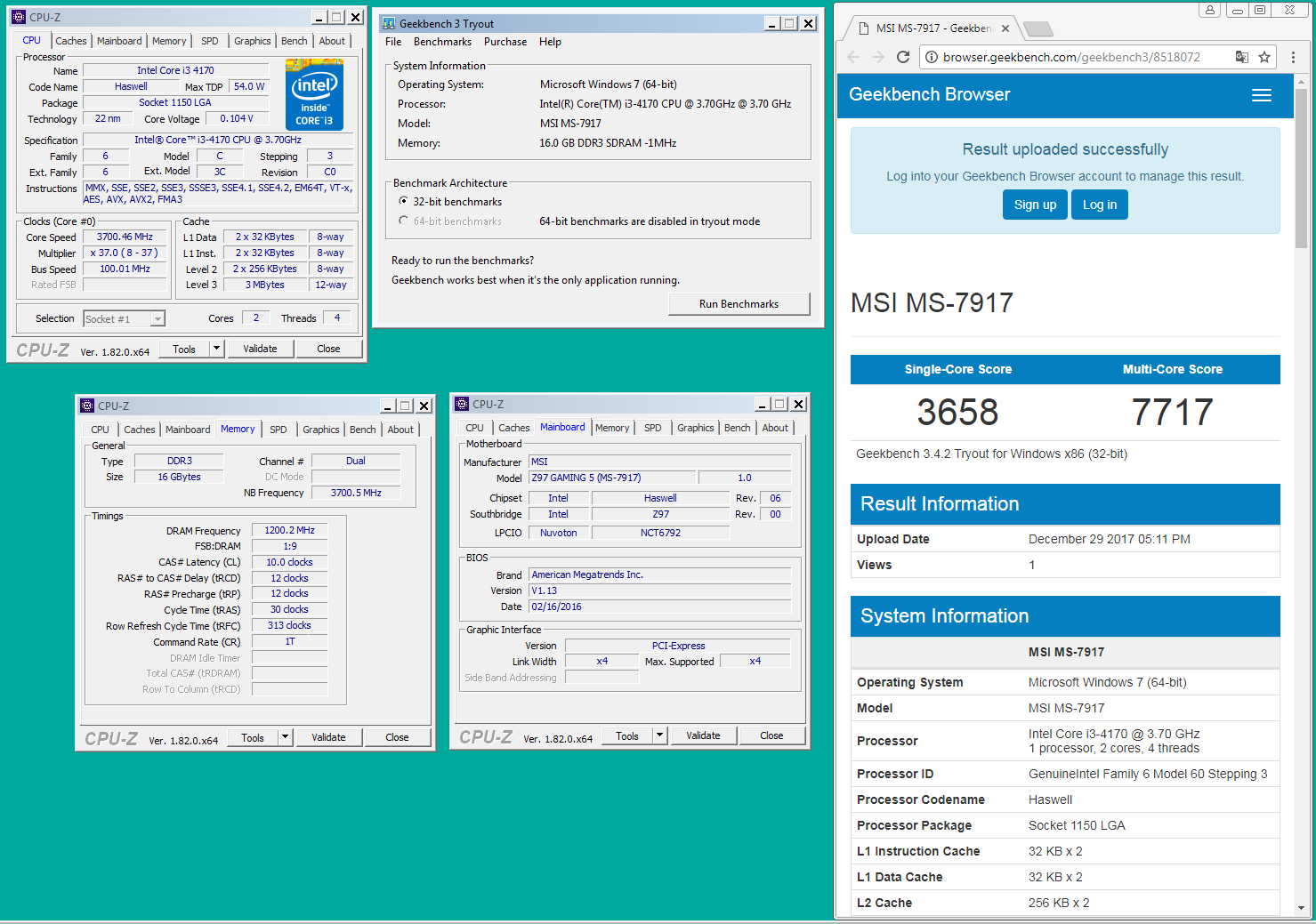The image size is (1316, 924).
Task: Open the File menu in Geekbench
Action: pyautogui.click(x=393, y=42)
